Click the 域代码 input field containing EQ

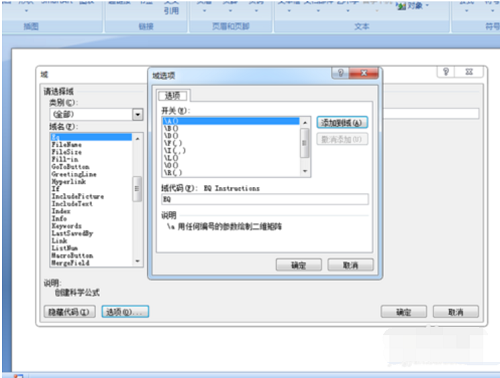point(265,199)
